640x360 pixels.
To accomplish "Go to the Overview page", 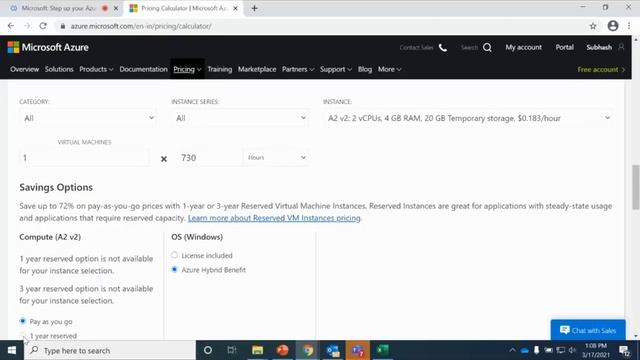I will click(24, 69).
